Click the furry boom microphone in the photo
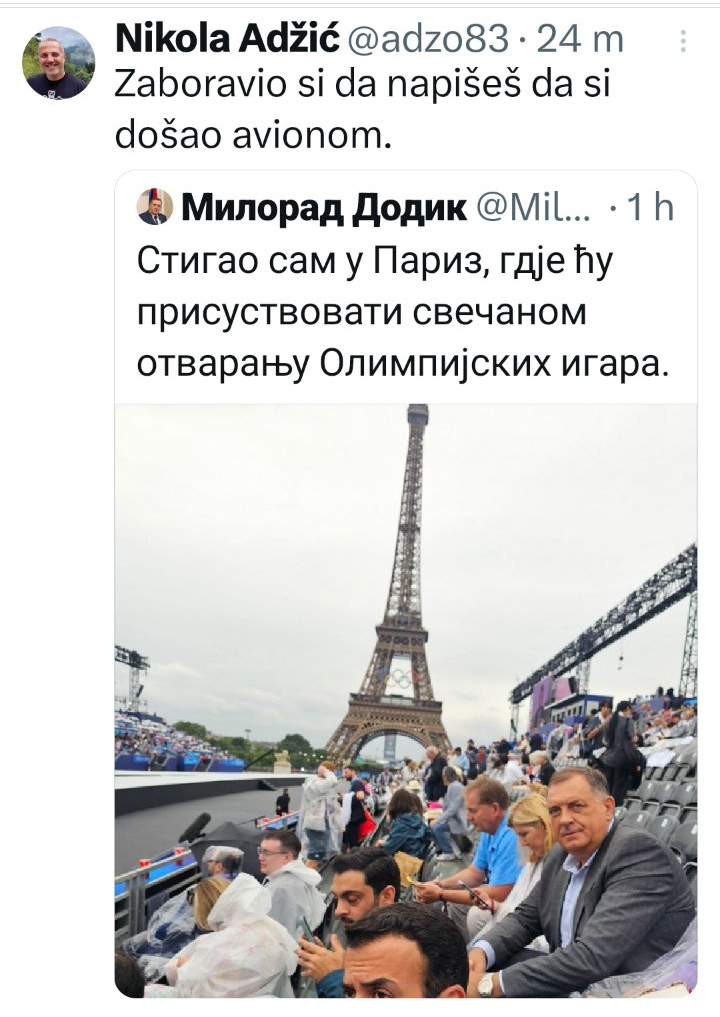 pyautogui.click(x=194, y=827)
